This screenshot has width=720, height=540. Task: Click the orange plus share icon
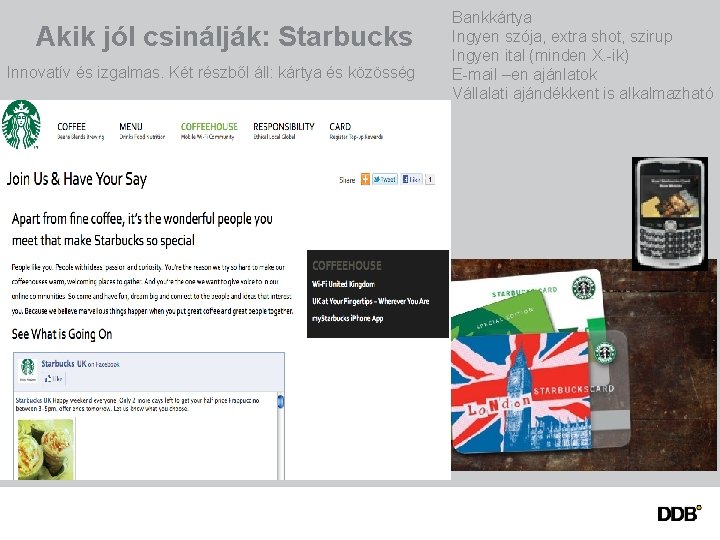365,180
